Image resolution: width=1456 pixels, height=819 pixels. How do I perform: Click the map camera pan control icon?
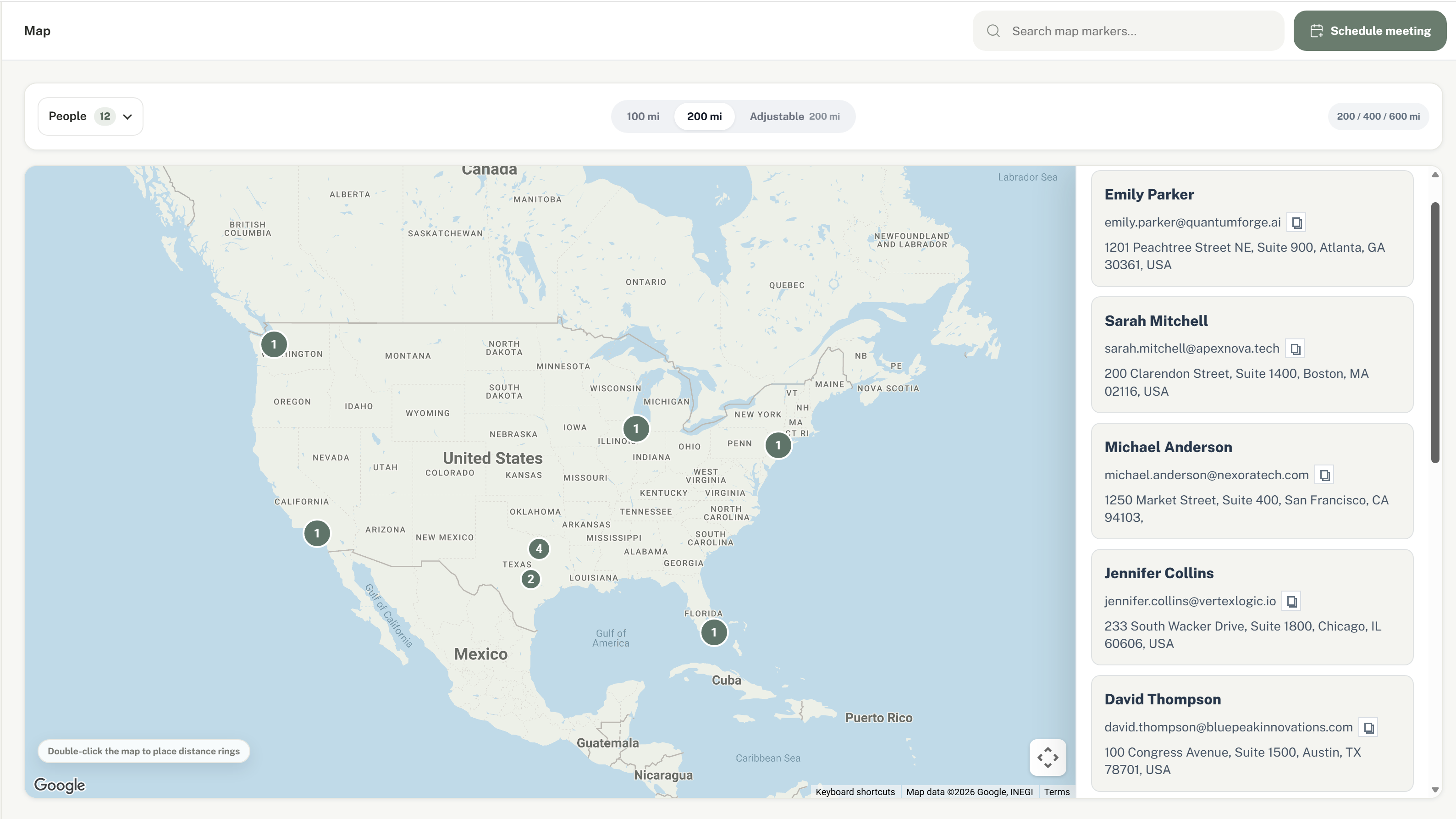[x=1048, y=758]
